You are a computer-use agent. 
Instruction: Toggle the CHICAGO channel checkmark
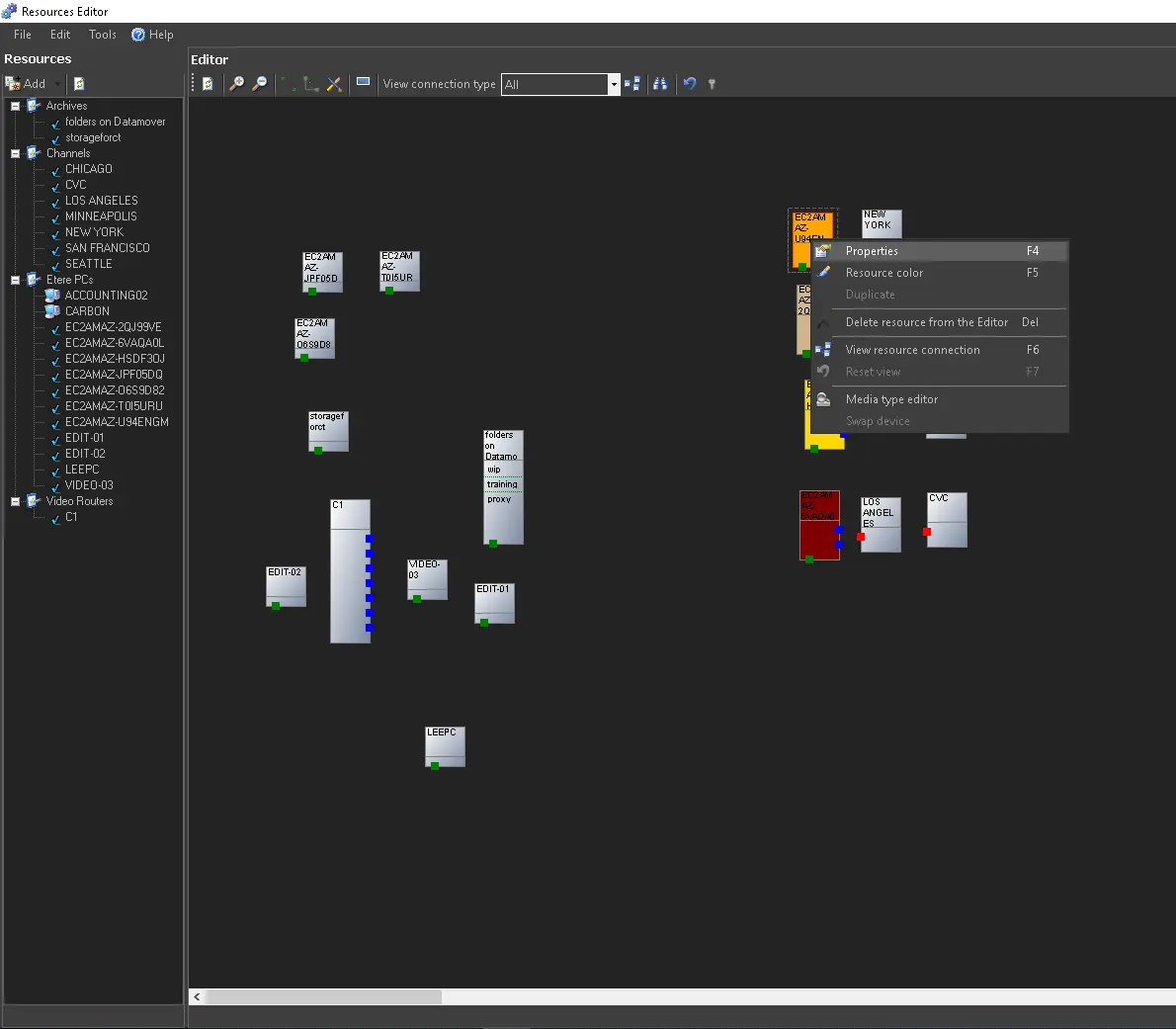click(x=55, y=170)
